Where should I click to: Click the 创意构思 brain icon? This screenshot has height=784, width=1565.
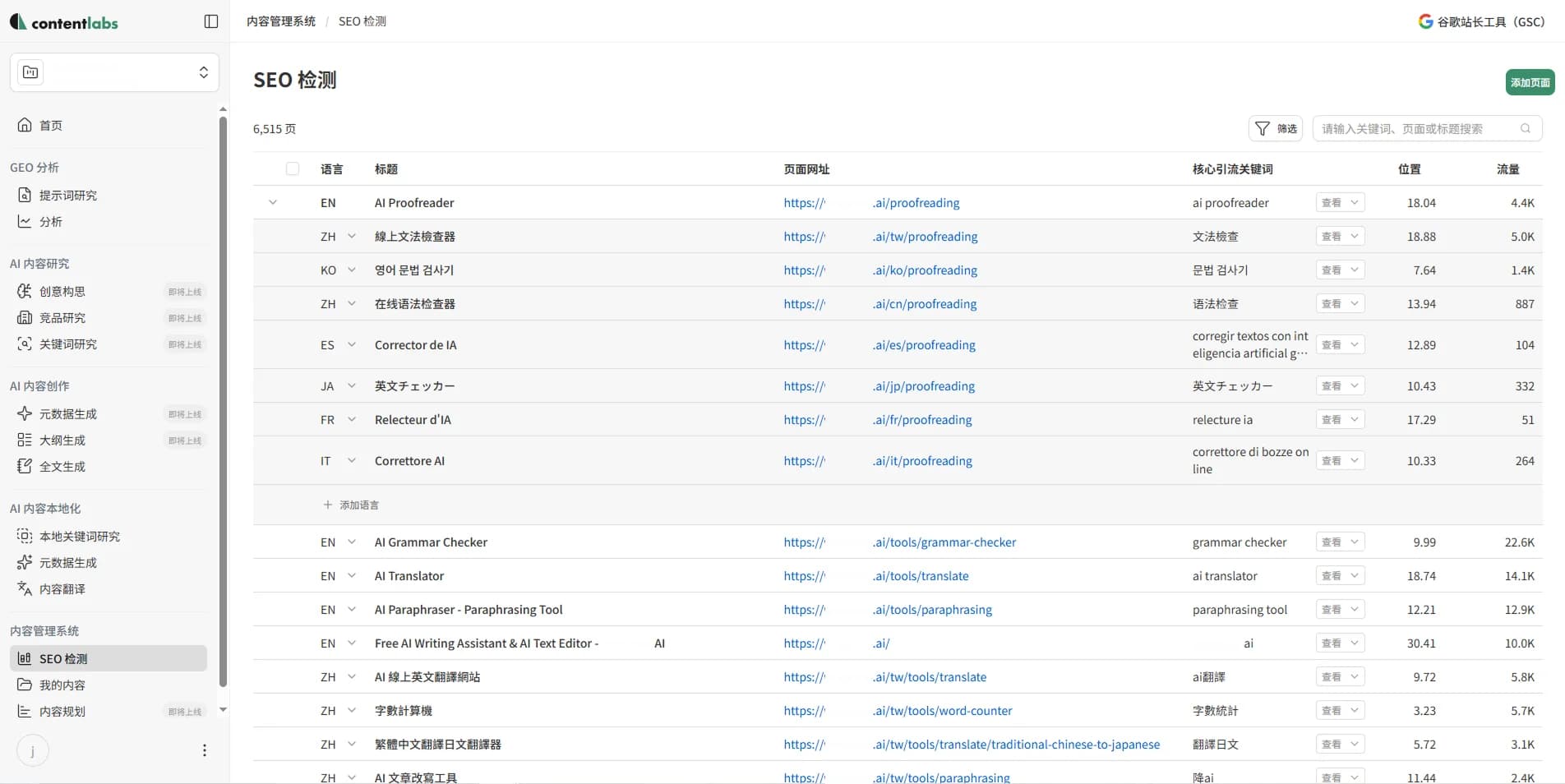[25, 291]
